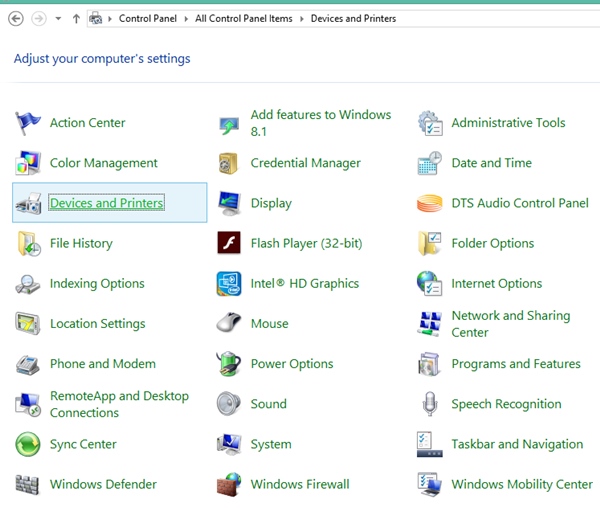Open the DTS Audio Control Panel icon

[429, 203]
